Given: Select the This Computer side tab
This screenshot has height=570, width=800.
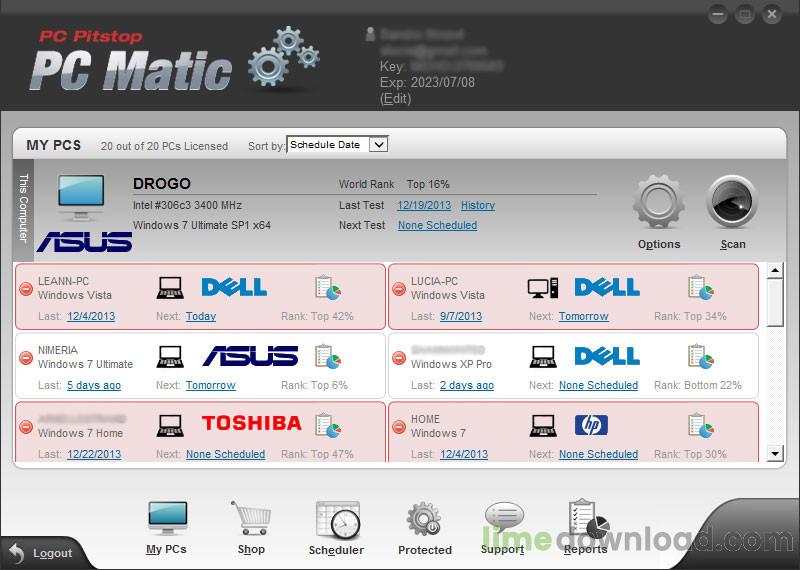Looking at the screenshot, I should tap(23, 210).
